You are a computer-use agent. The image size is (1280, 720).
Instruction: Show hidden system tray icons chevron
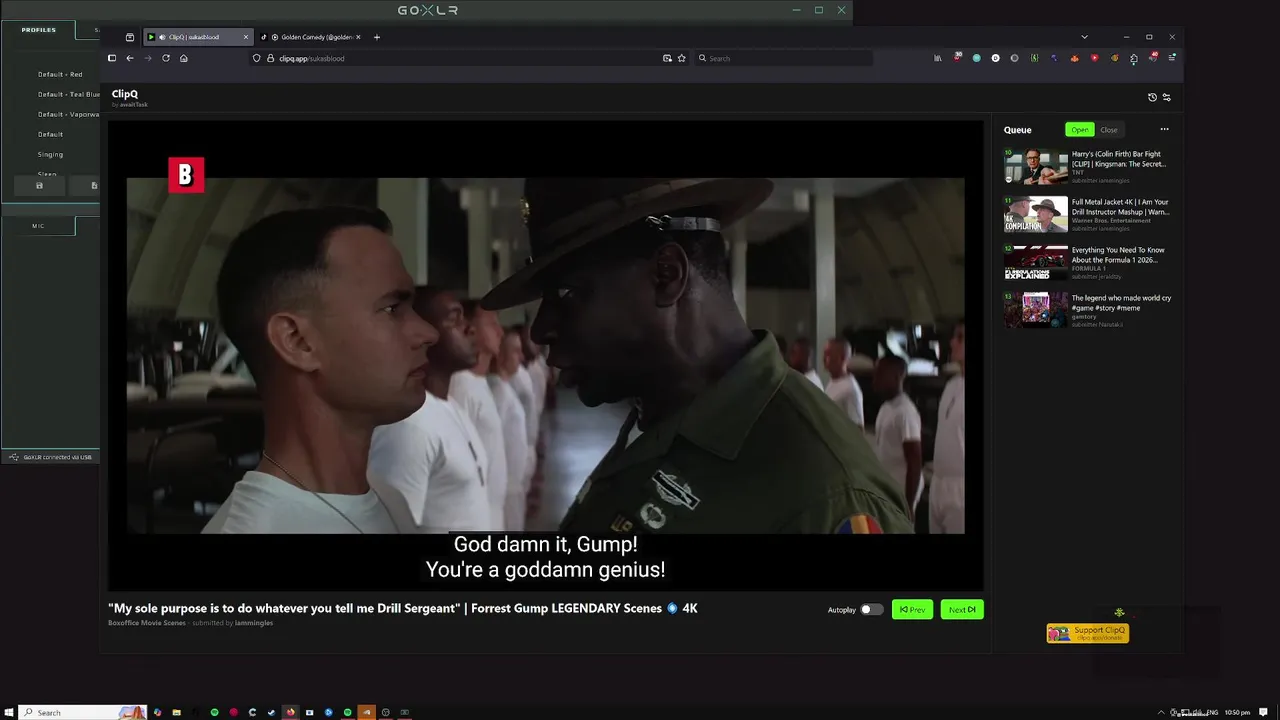(x=1161, y=712)
